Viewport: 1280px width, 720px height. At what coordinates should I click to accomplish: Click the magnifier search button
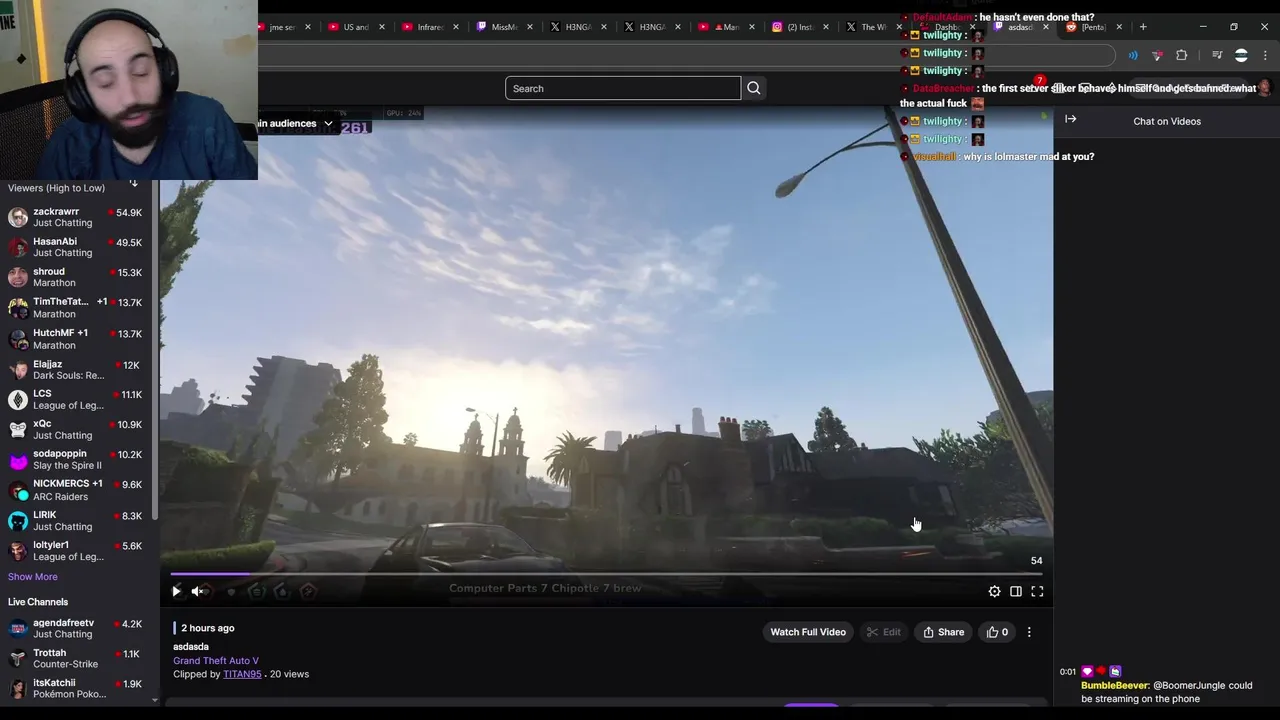pos(754,88)
